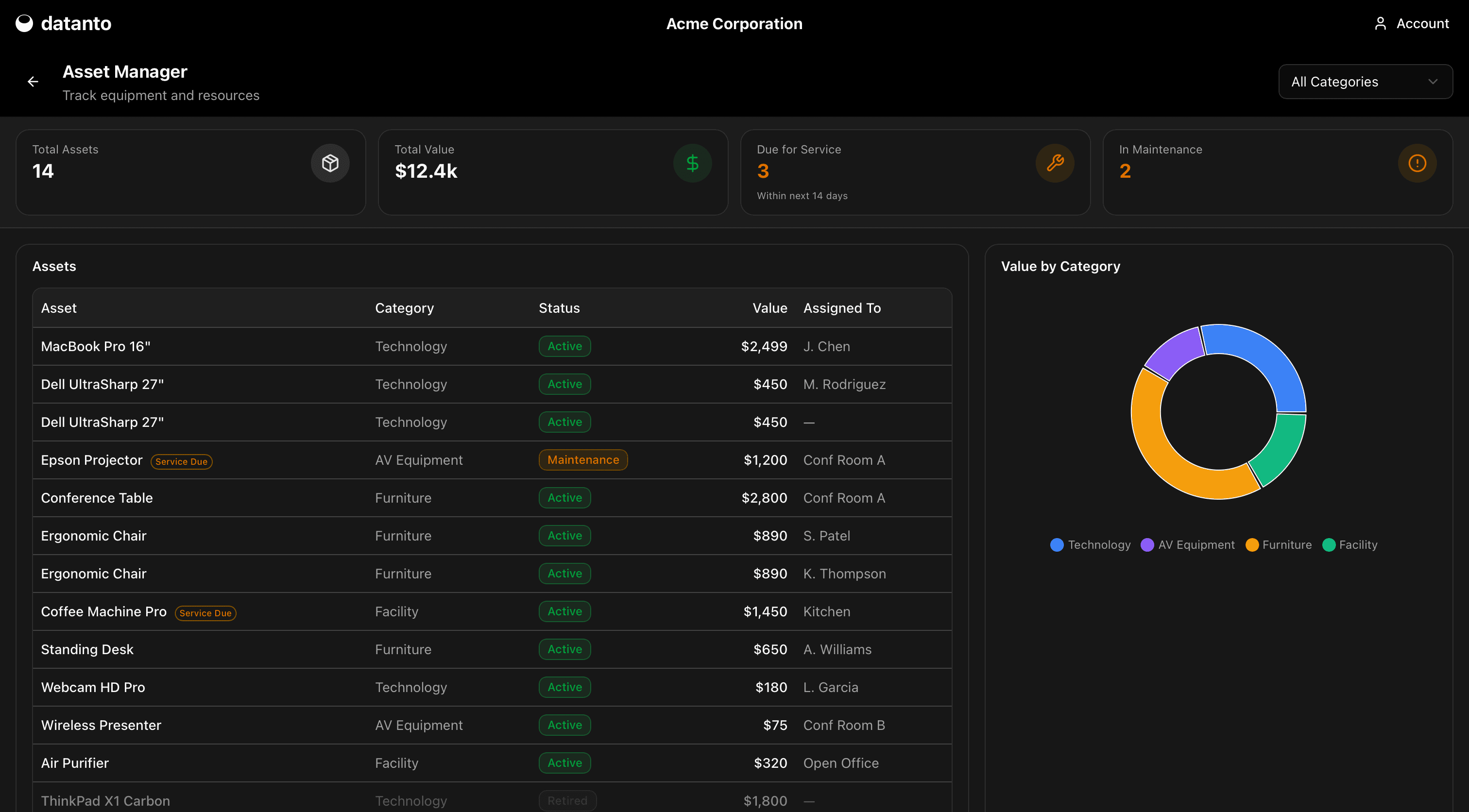
Task: Click the Total Assets package icon
Action: pyautogui.click(x=330, y=163)
